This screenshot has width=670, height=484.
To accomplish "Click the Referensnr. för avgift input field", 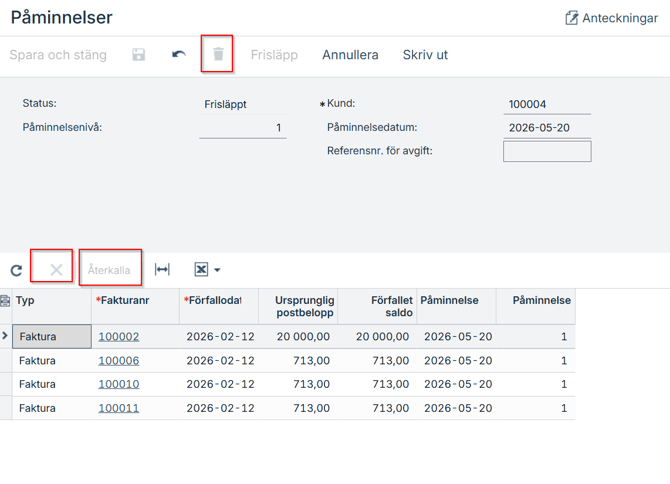I will click(x=547, y=151).
